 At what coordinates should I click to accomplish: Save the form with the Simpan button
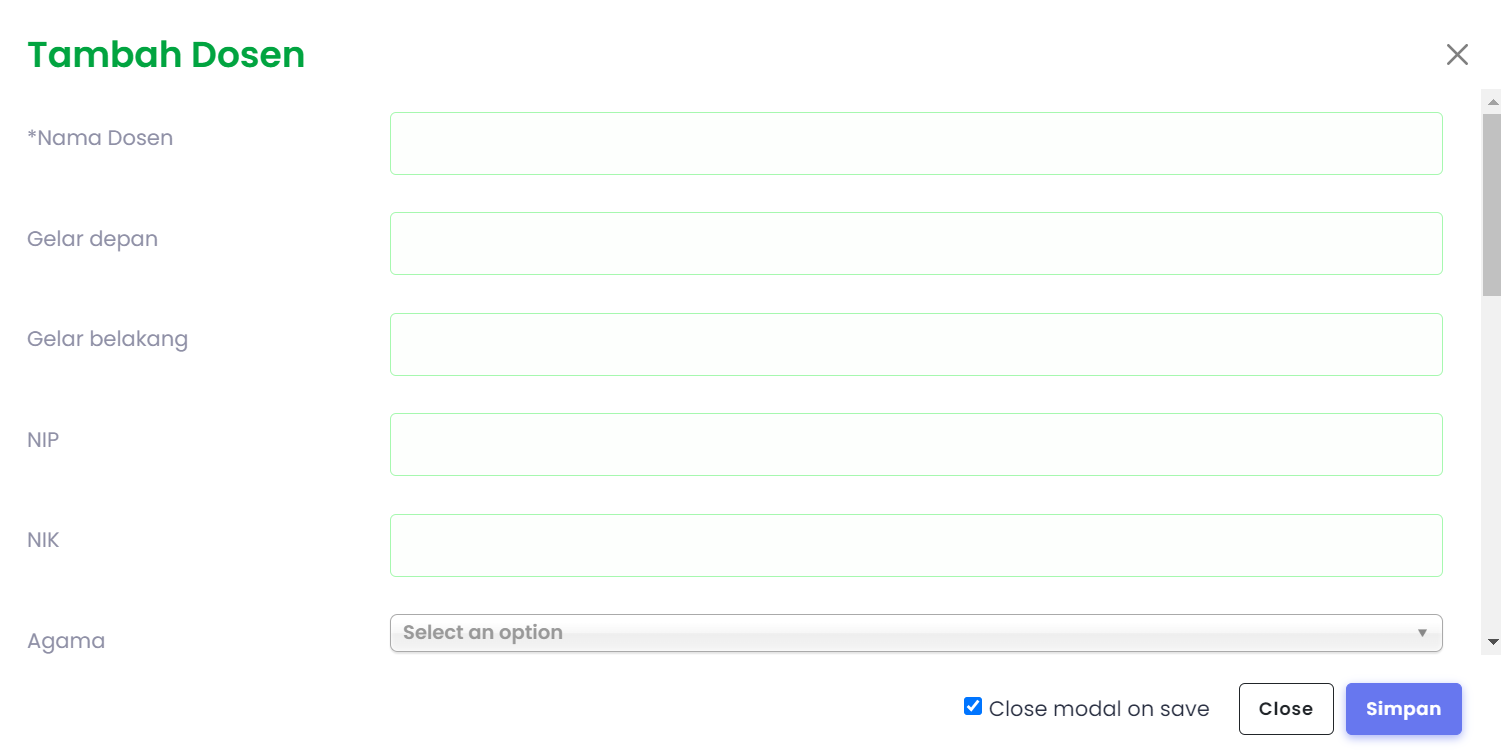pyautogui.click(x=1403, y=709)
